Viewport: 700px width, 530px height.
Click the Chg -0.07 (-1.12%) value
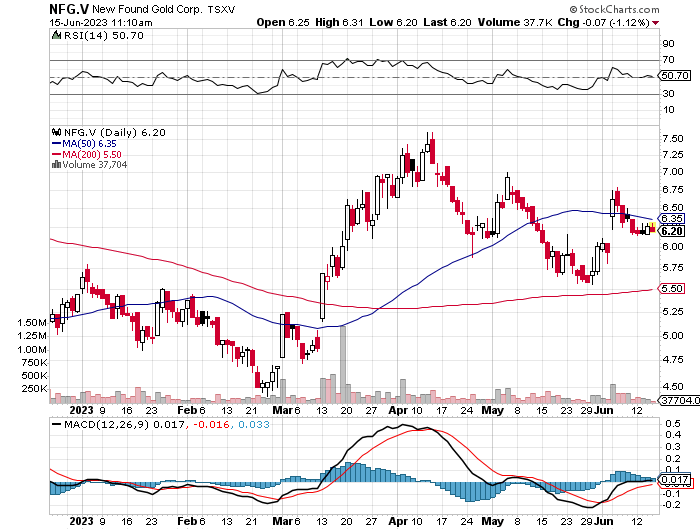pyautogui.click(x=604, y=22)
